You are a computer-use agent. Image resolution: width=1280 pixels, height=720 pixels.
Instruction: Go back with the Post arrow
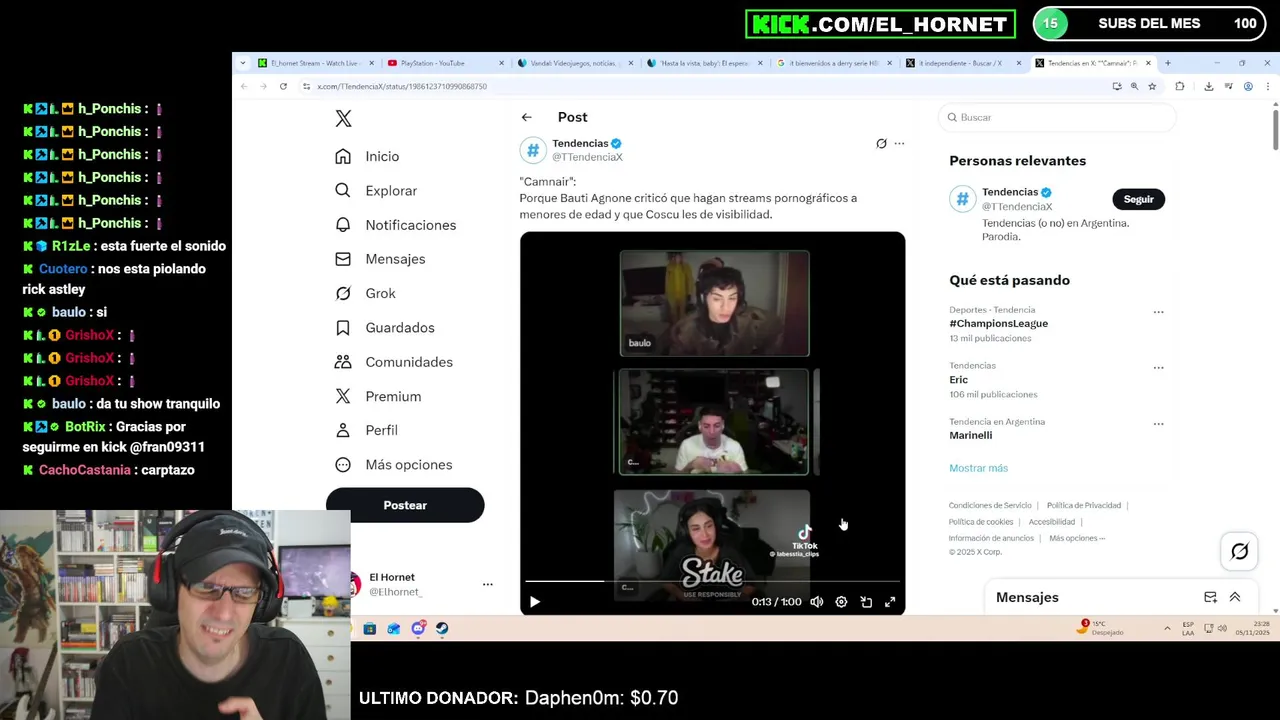[526, 117]
